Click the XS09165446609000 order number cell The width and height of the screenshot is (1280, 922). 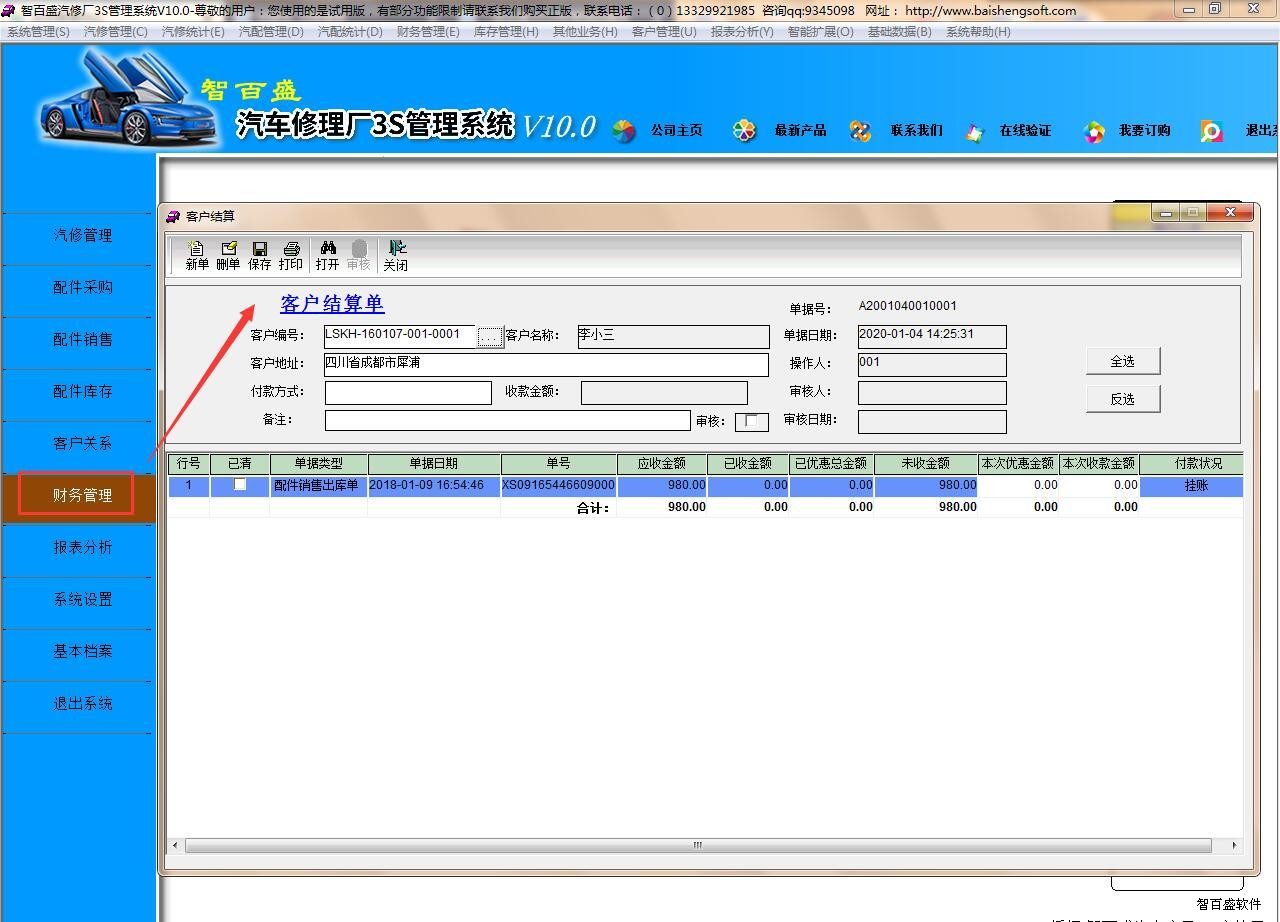(559, 486)
